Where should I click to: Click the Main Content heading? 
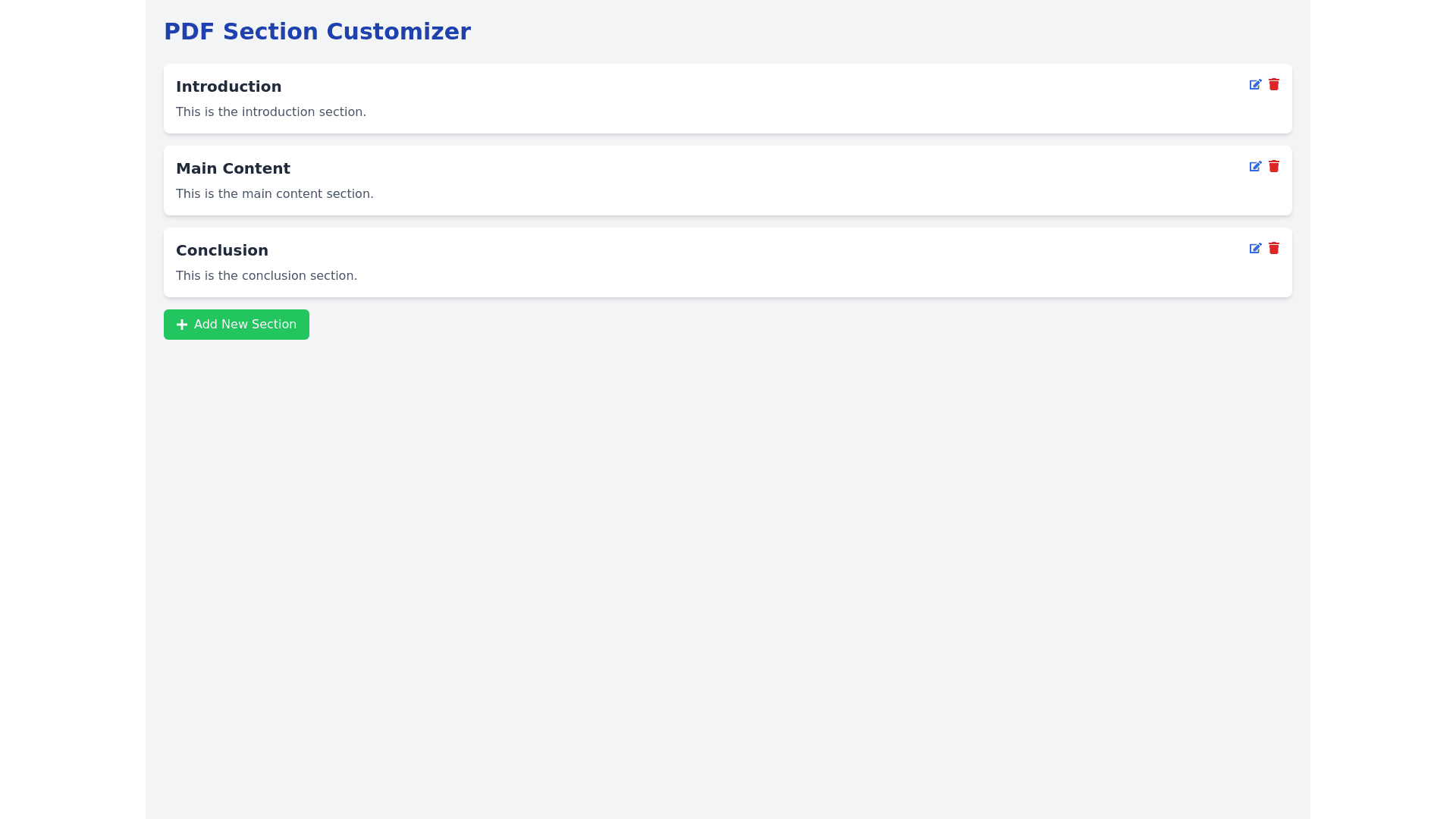pos(233,168)
